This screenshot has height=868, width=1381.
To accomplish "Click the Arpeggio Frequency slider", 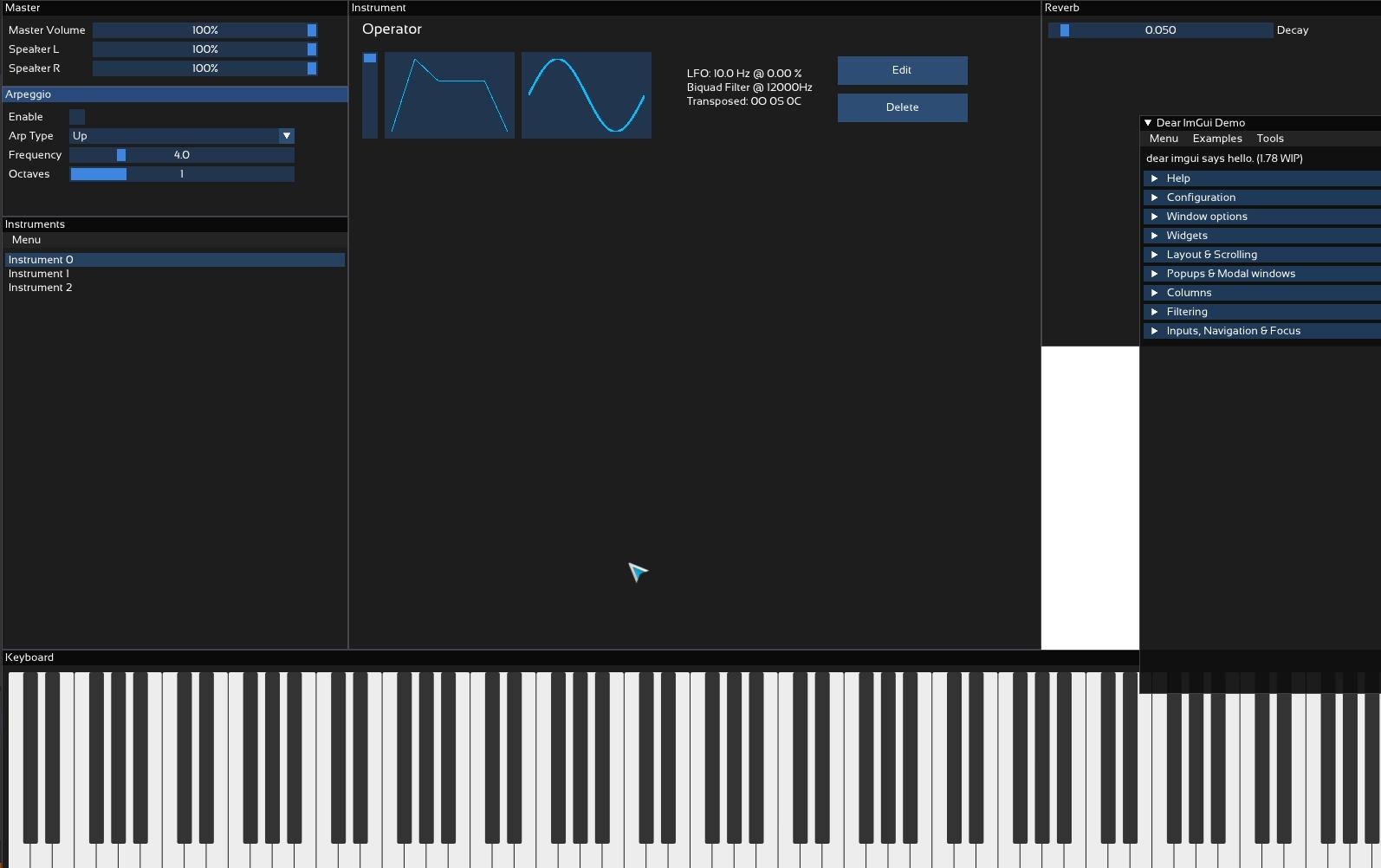I will point(181,155).
